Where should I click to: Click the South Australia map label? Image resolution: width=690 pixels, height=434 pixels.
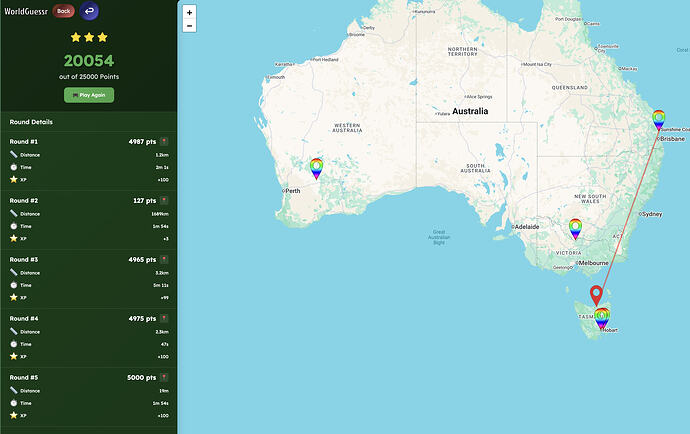pos(475,168)
